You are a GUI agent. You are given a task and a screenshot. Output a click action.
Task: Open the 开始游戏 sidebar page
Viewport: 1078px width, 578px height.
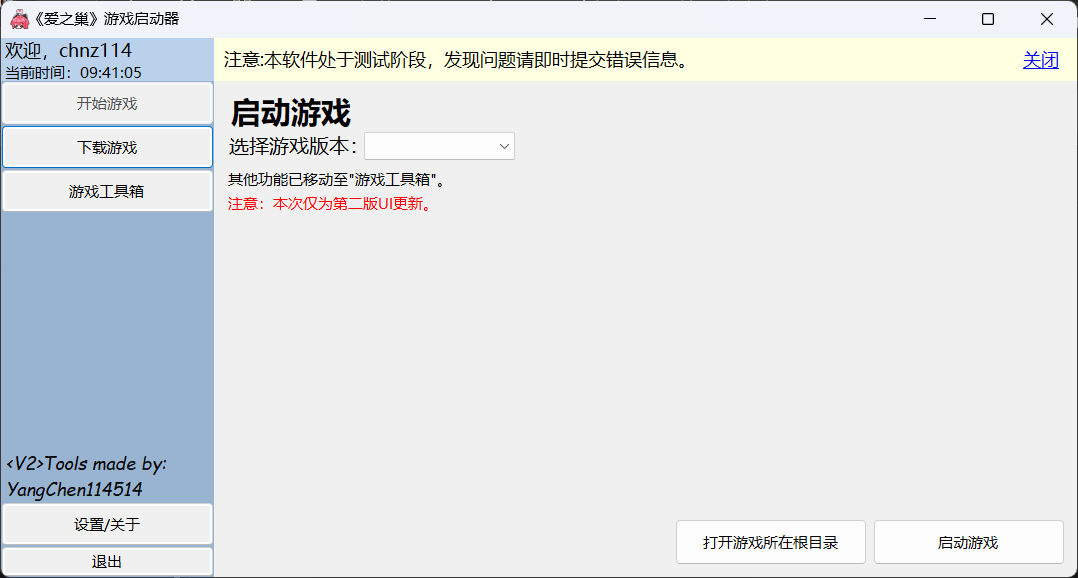tap(107, 103)
